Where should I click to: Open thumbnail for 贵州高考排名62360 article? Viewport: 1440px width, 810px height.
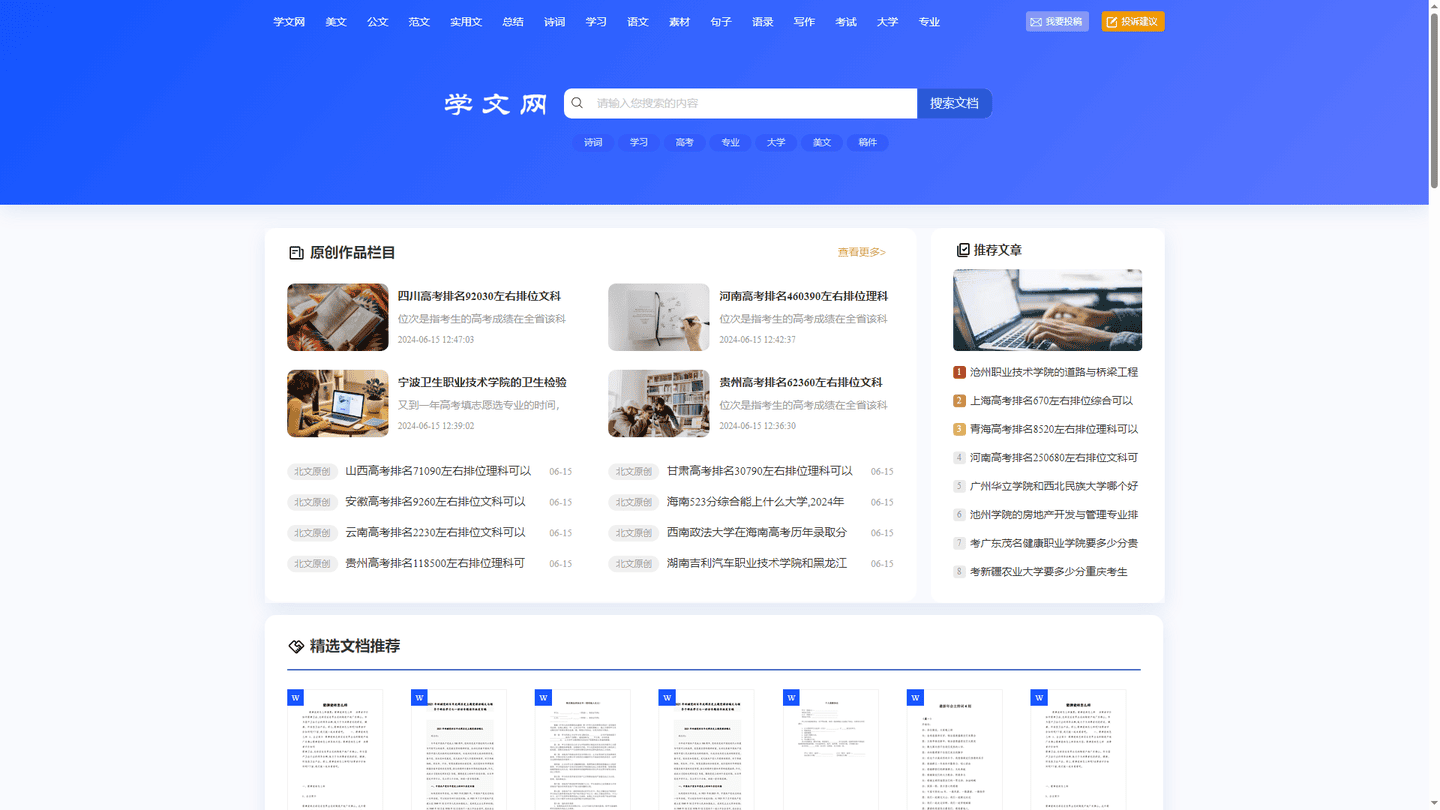pyautogui.click(x=659, y=403)
